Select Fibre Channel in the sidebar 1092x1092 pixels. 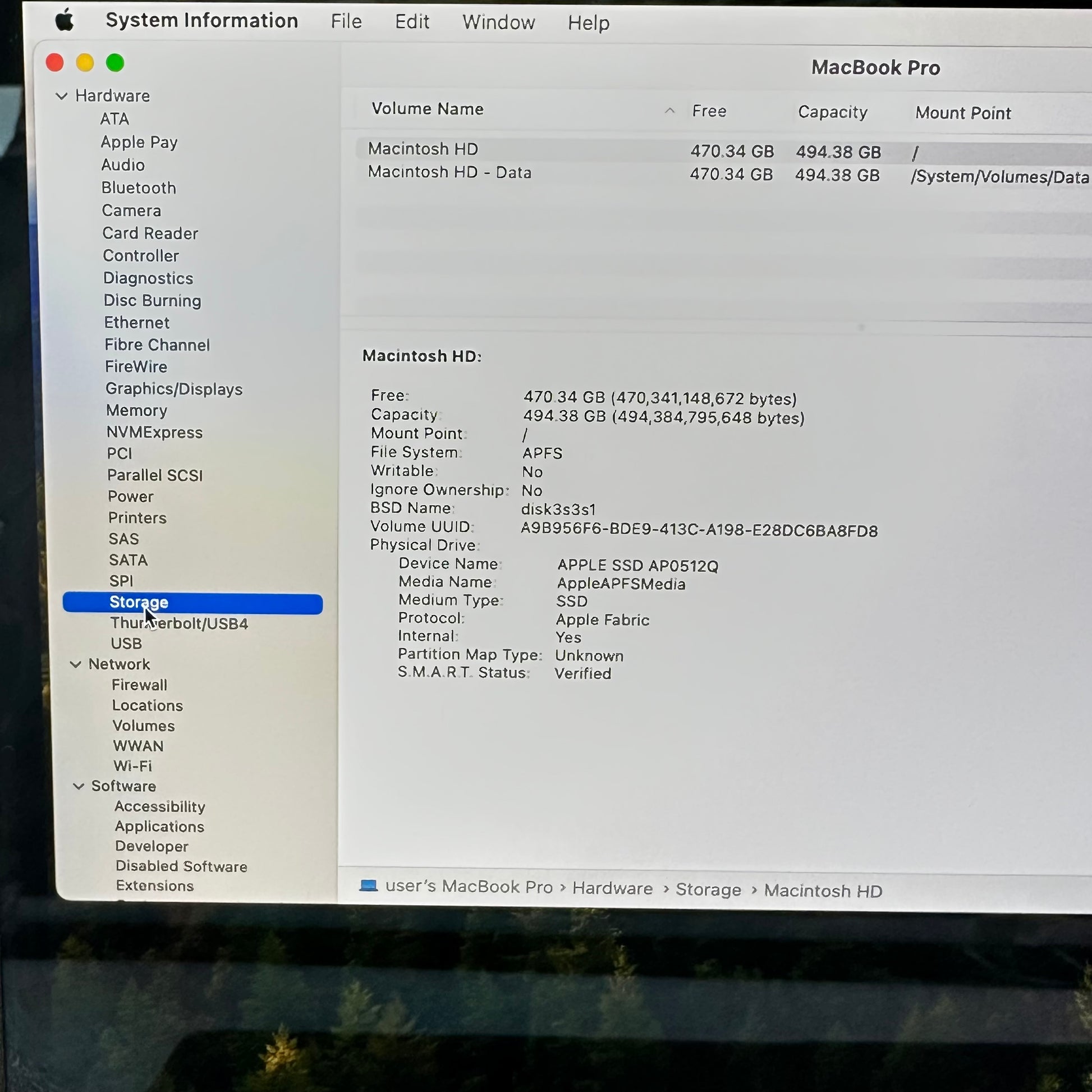pos(157,345)
